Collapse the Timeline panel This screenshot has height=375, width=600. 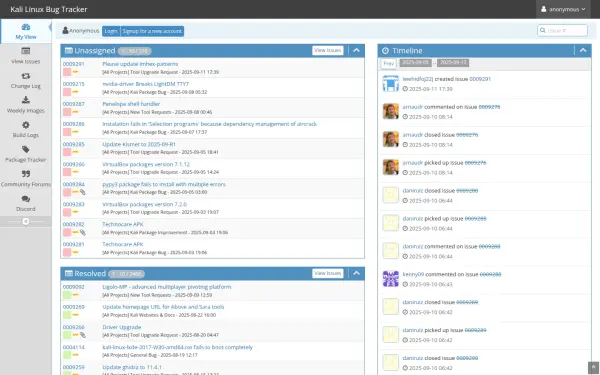tap(583, 51)
